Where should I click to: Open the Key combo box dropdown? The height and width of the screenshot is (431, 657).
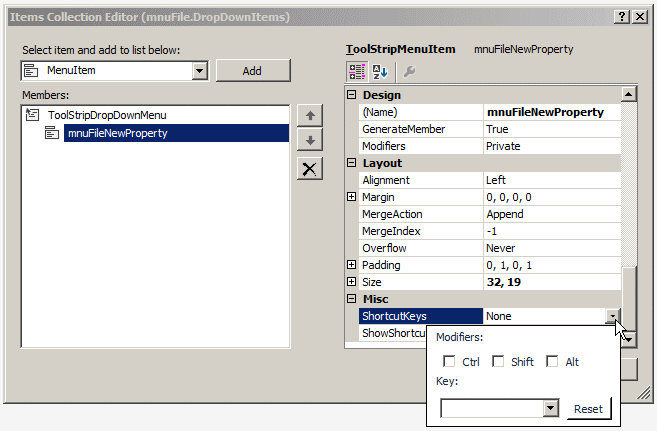point(551,408)
